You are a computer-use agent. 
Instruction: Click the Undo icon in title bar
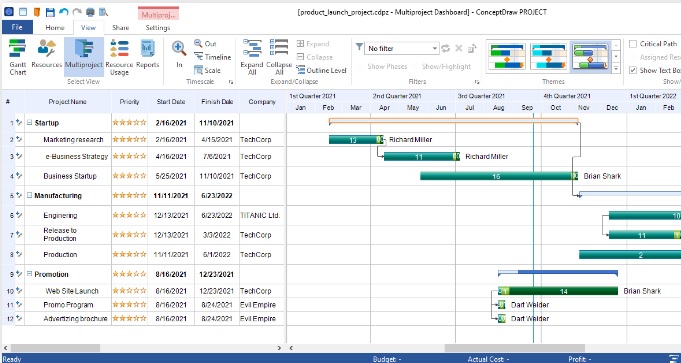pyautogui.click(x=64, y=12)
